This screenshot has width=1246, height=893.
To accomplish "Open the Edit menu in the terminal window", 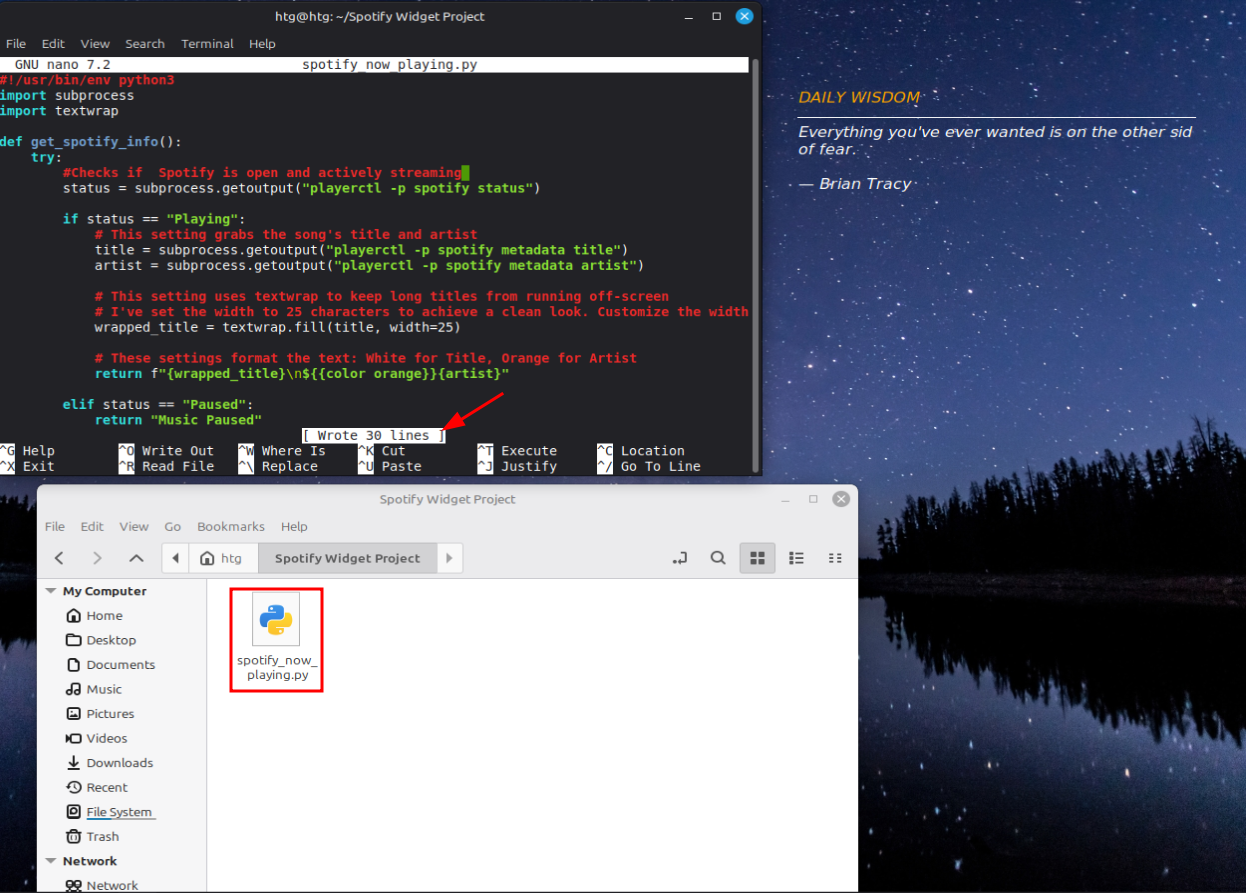I will 53,44.
